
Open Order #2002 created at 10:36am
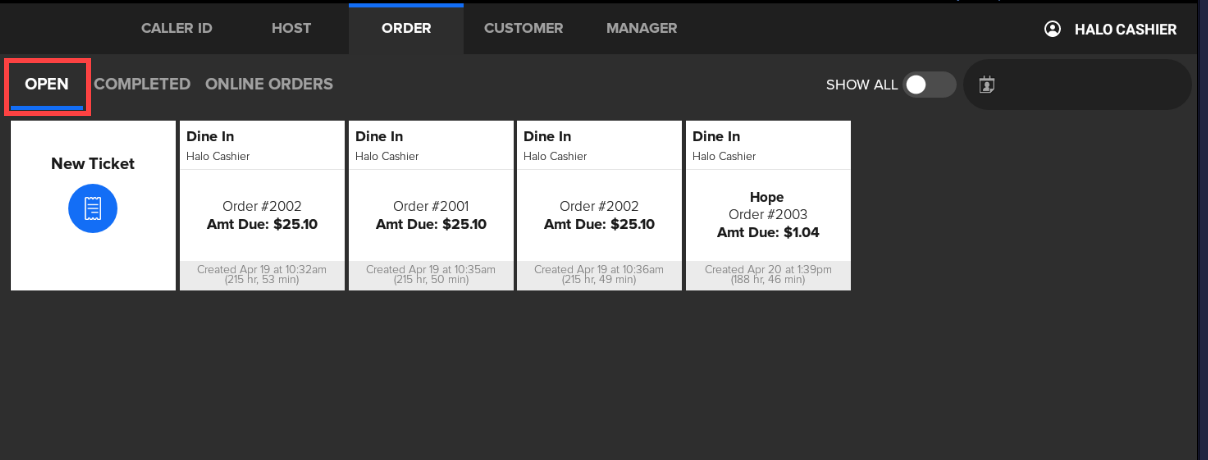click(599, 215)
